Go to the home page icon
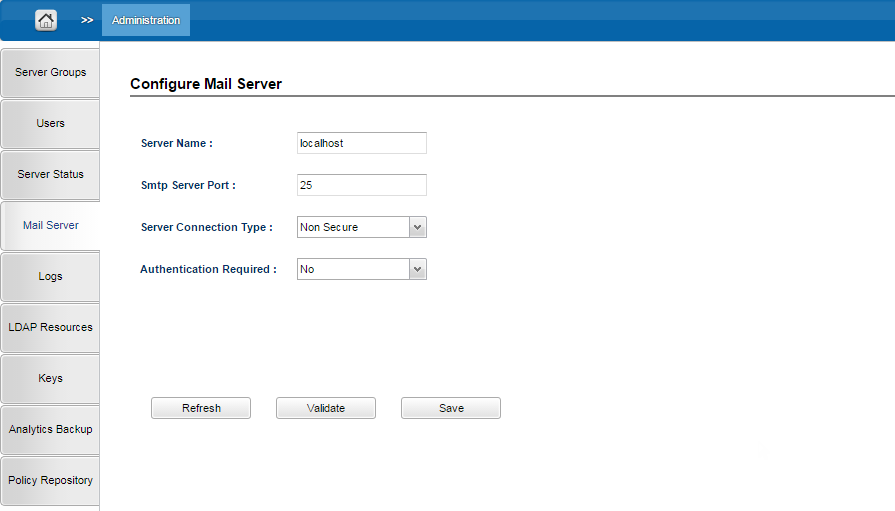The width and height of the screenshot is (895, 511). [x=46, y=21]
